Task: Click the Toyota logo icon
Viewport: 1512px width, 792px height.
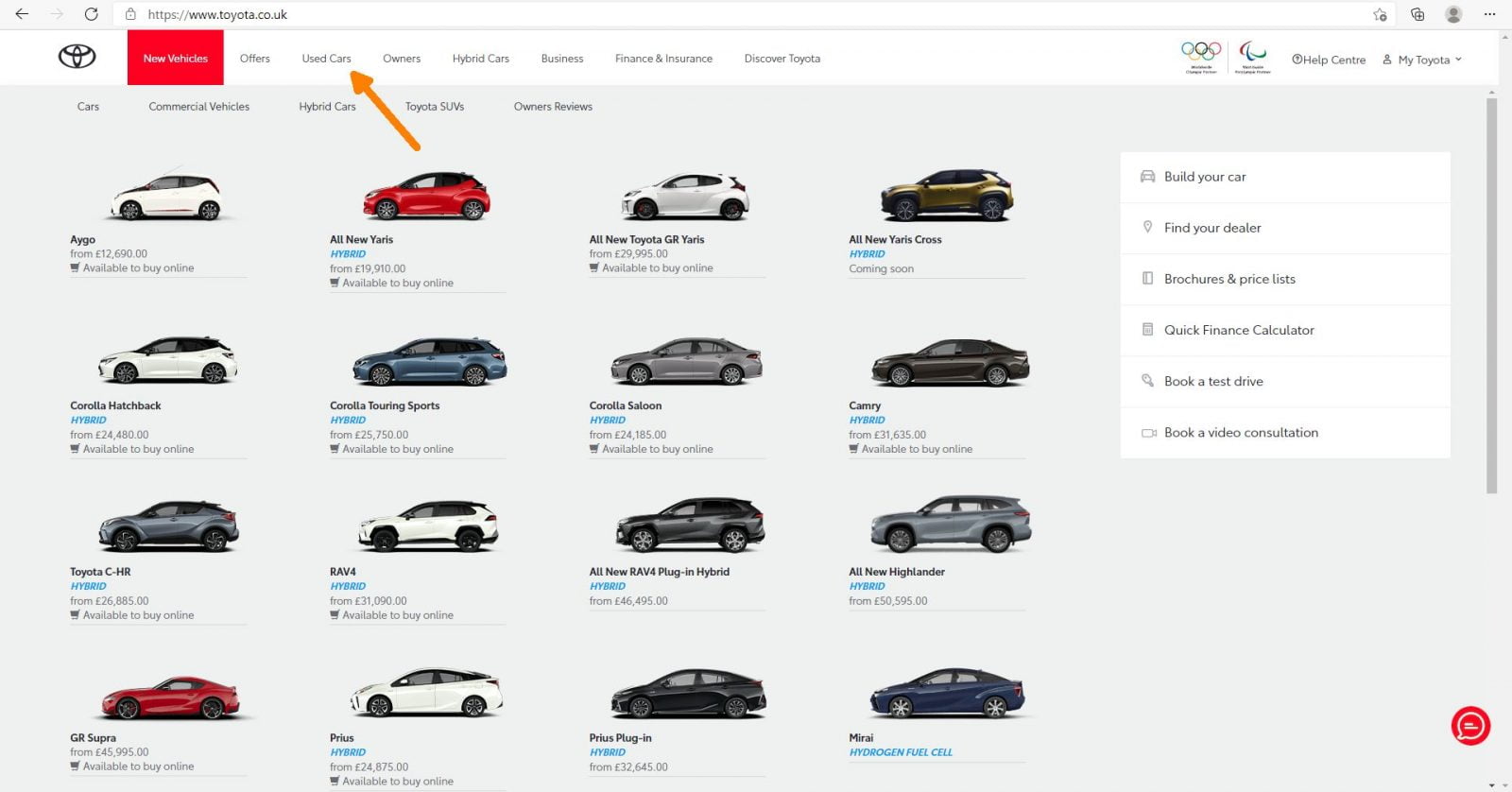Action: point(77,57)
